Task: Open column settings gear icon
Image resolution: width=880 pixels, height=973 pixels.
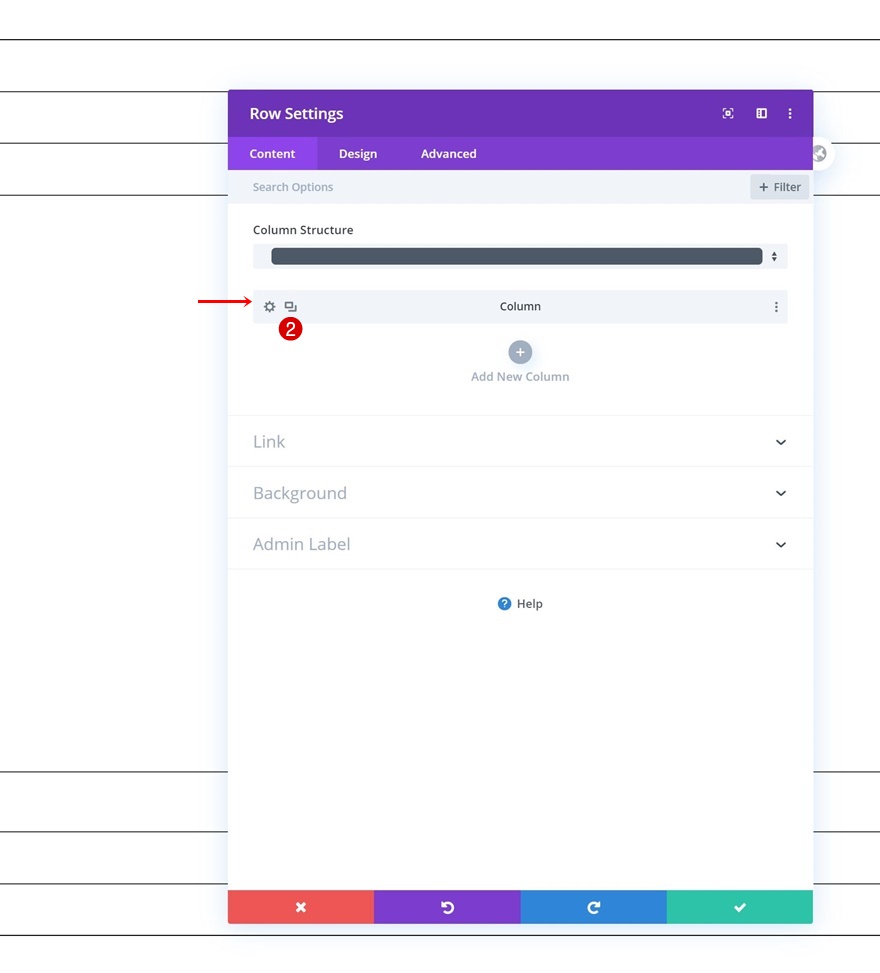Action: pos(269,307)
